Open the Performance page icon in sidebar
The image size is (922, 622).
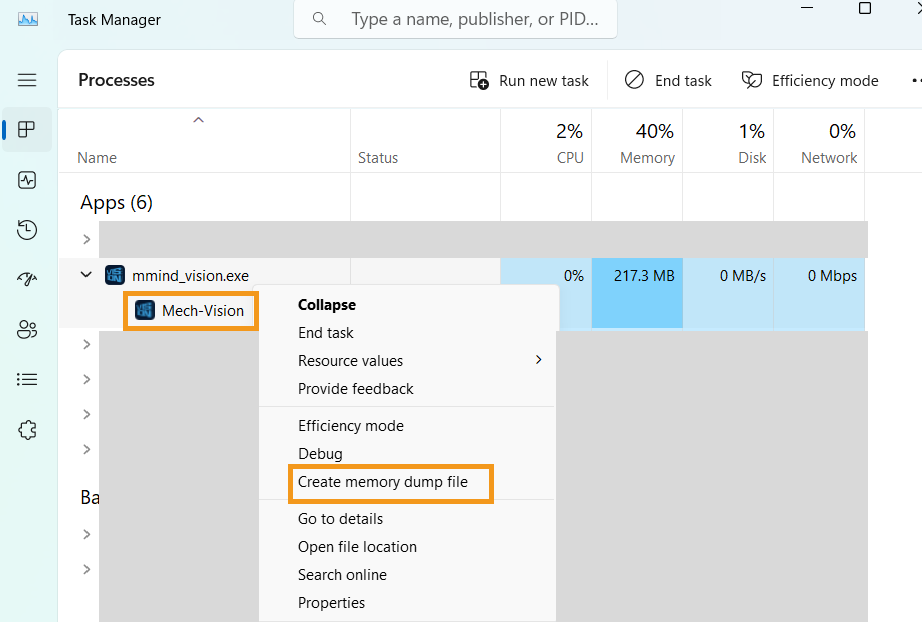click(x=27, y=181)
